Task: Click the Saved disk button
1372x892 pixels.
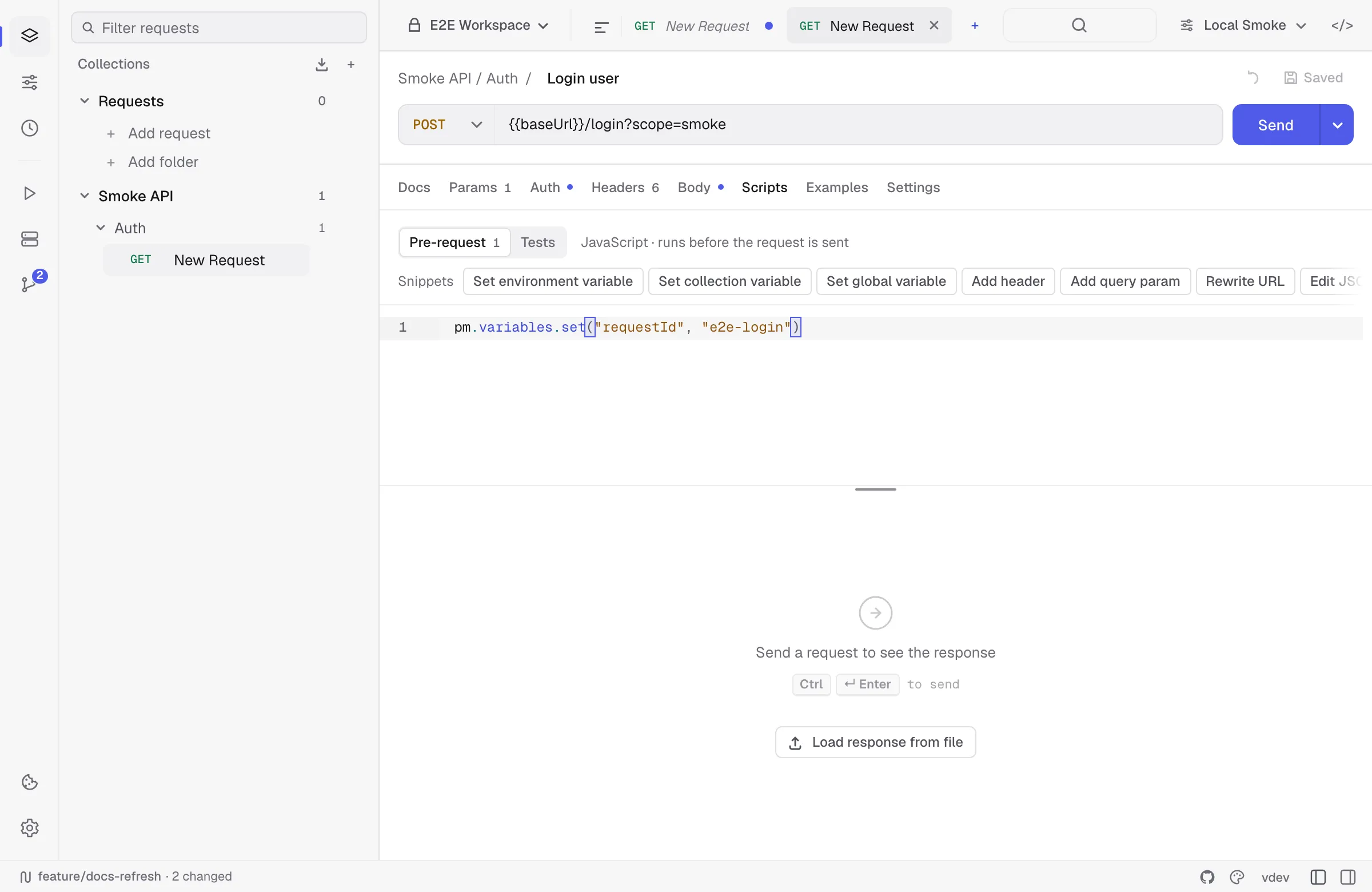Action: coord(1313,78)
